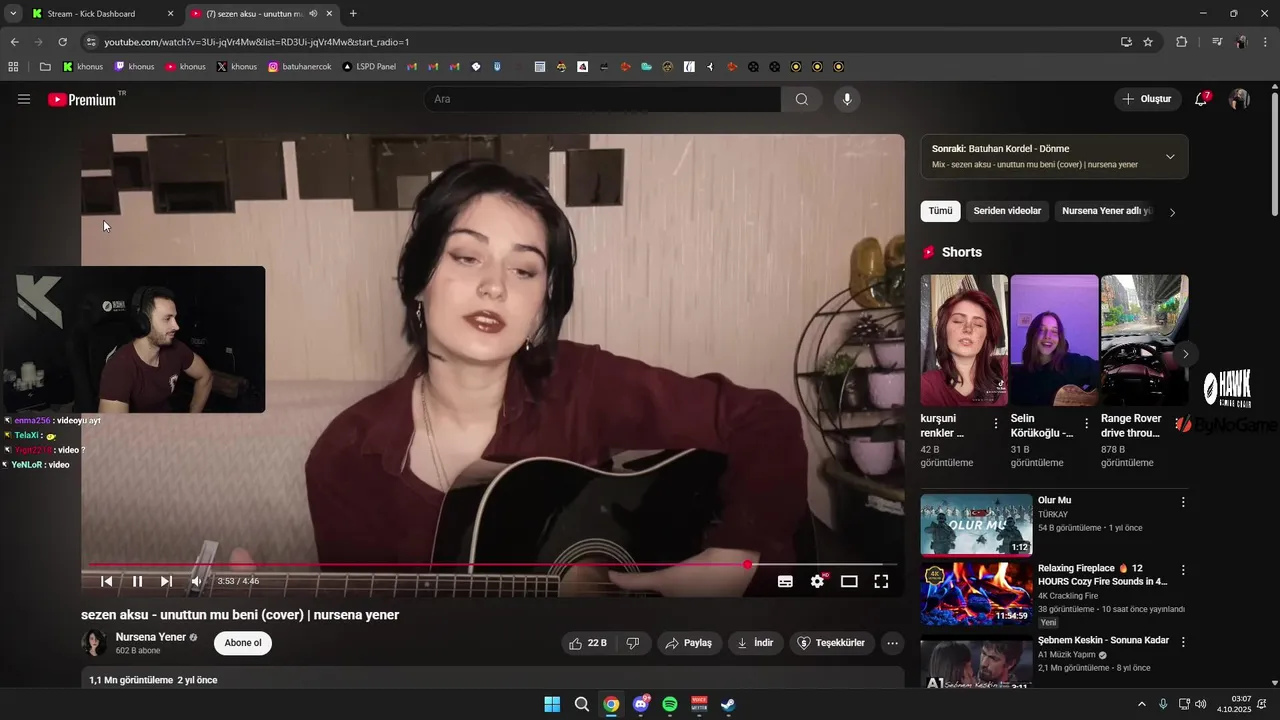Dislike the video
Screen dimensions: 1280x720
click(633, 643)
